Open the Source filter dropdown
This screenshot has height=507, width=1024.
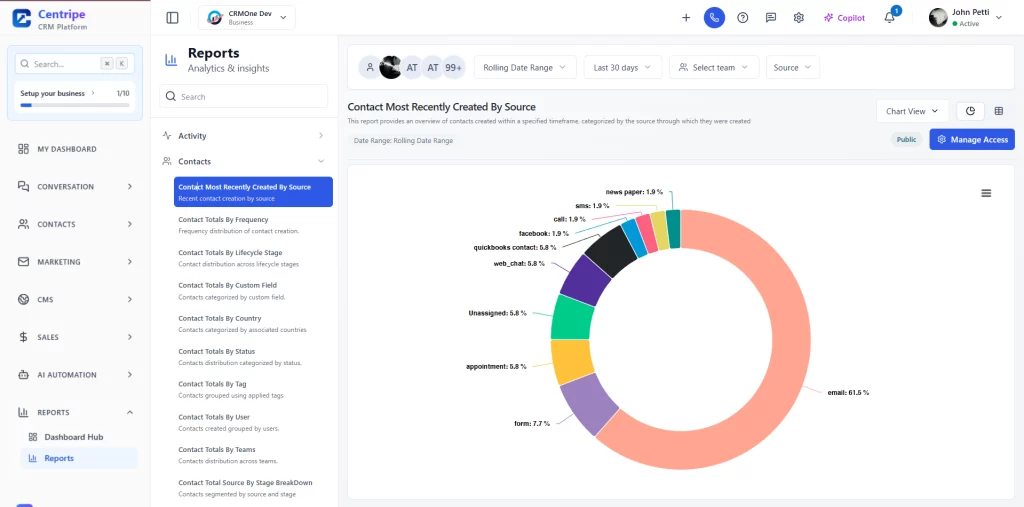tap(793, 67)
